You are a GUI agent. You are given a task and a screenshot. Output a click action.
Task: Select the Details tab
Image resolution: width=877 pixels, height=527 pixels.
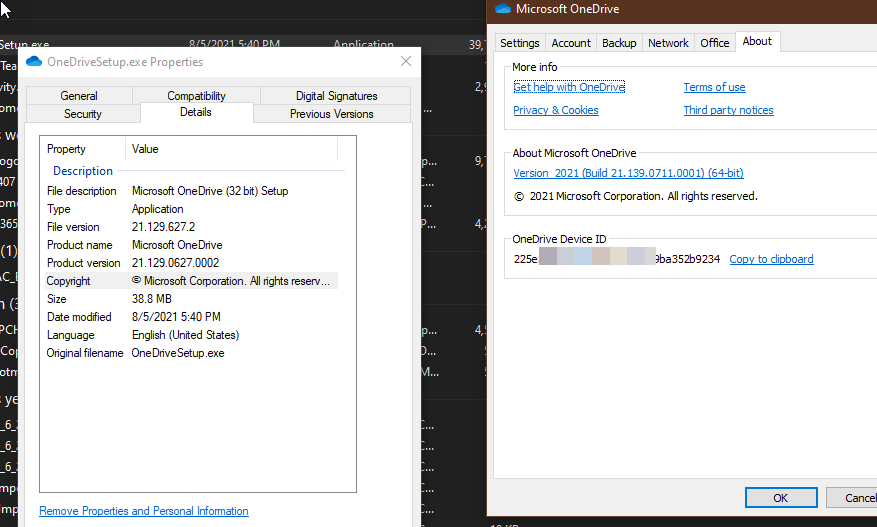click(x=196, y=112)
